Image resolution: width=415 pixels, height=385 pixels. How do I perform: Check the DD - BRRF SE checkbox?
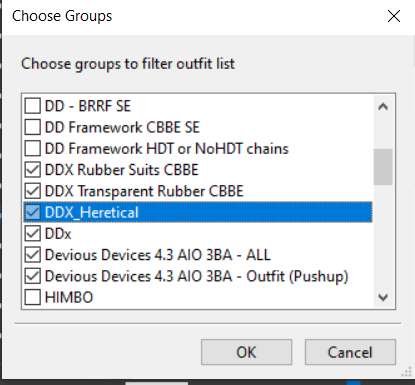tap(33, 106)
